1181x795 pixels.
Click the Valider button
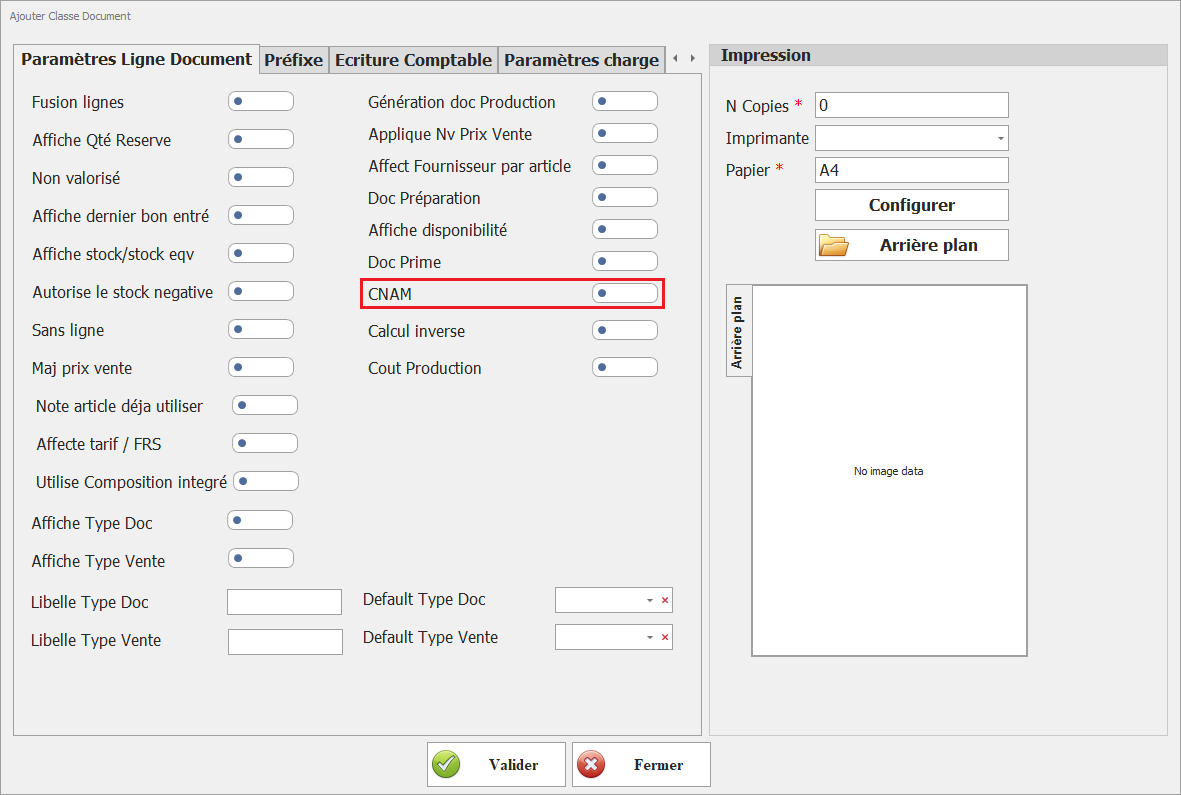(x=496, y=764)
